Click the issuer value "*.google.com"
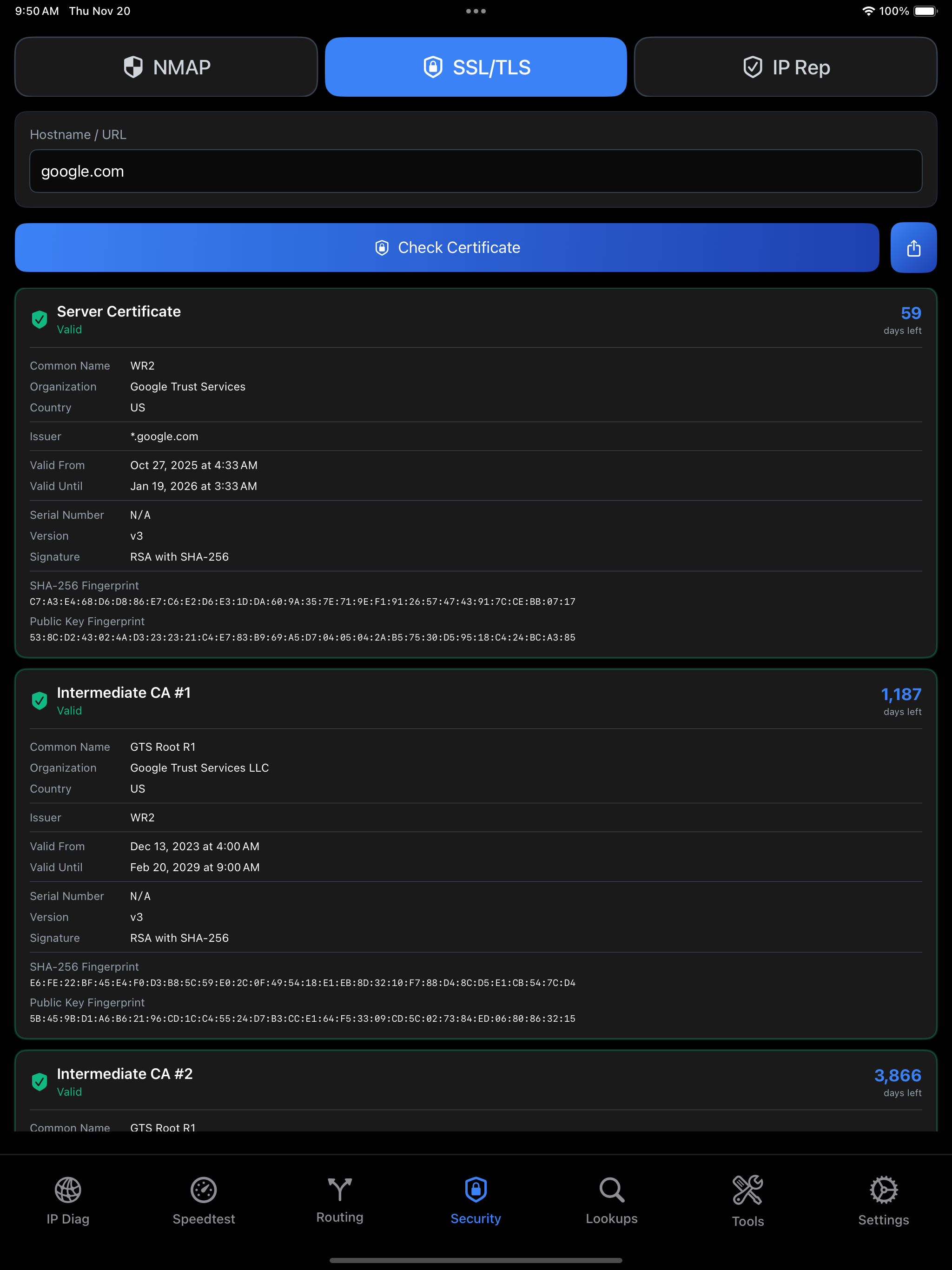The height and width of the screenshot is (1270, 952). (164, 437)
